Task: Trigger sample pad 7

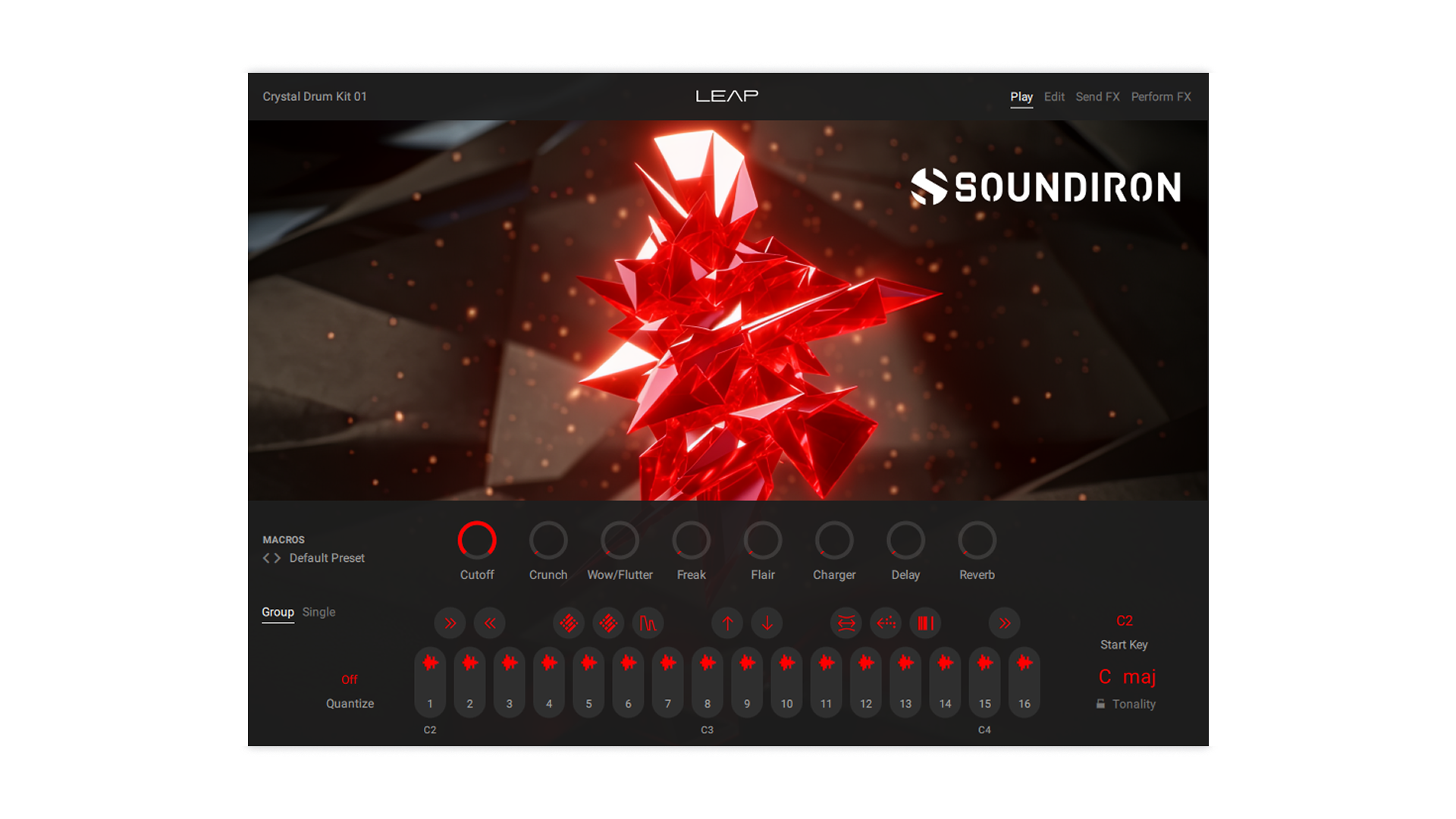Action: pos(668,682)
